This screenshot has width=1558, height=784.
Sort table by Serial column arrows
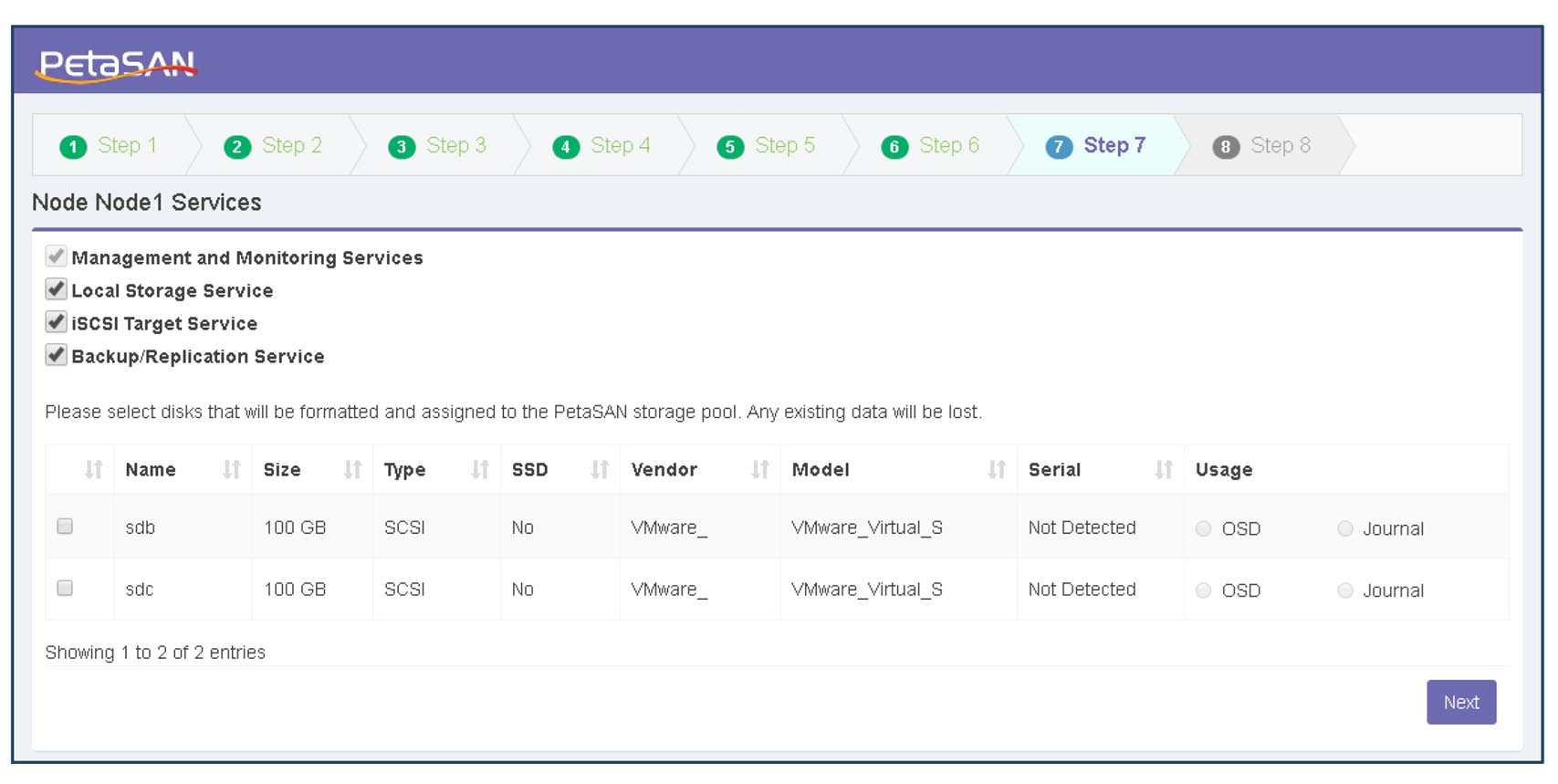1163,470
